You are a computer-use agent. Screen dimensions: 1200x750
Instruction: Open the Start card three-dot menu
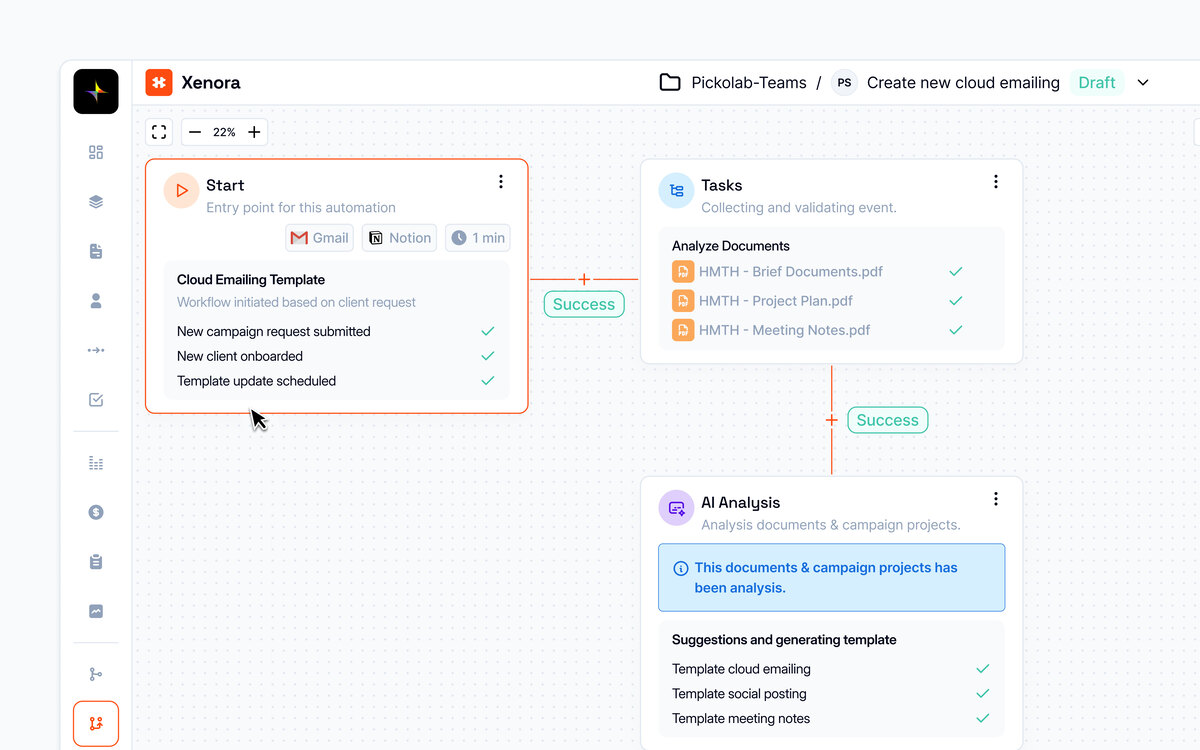pyautogui.click(x=501, y=182)
